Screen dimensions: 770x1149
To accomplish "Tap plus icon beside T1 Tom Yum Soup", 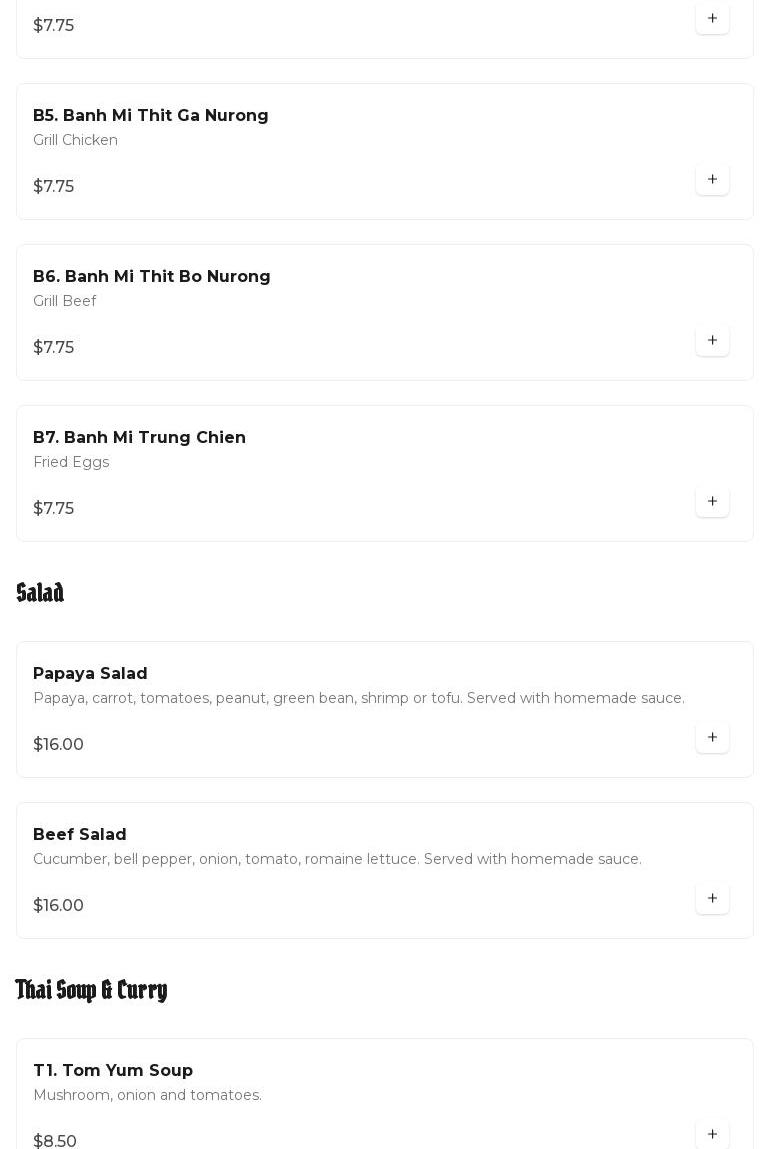I will [712, 1135].
